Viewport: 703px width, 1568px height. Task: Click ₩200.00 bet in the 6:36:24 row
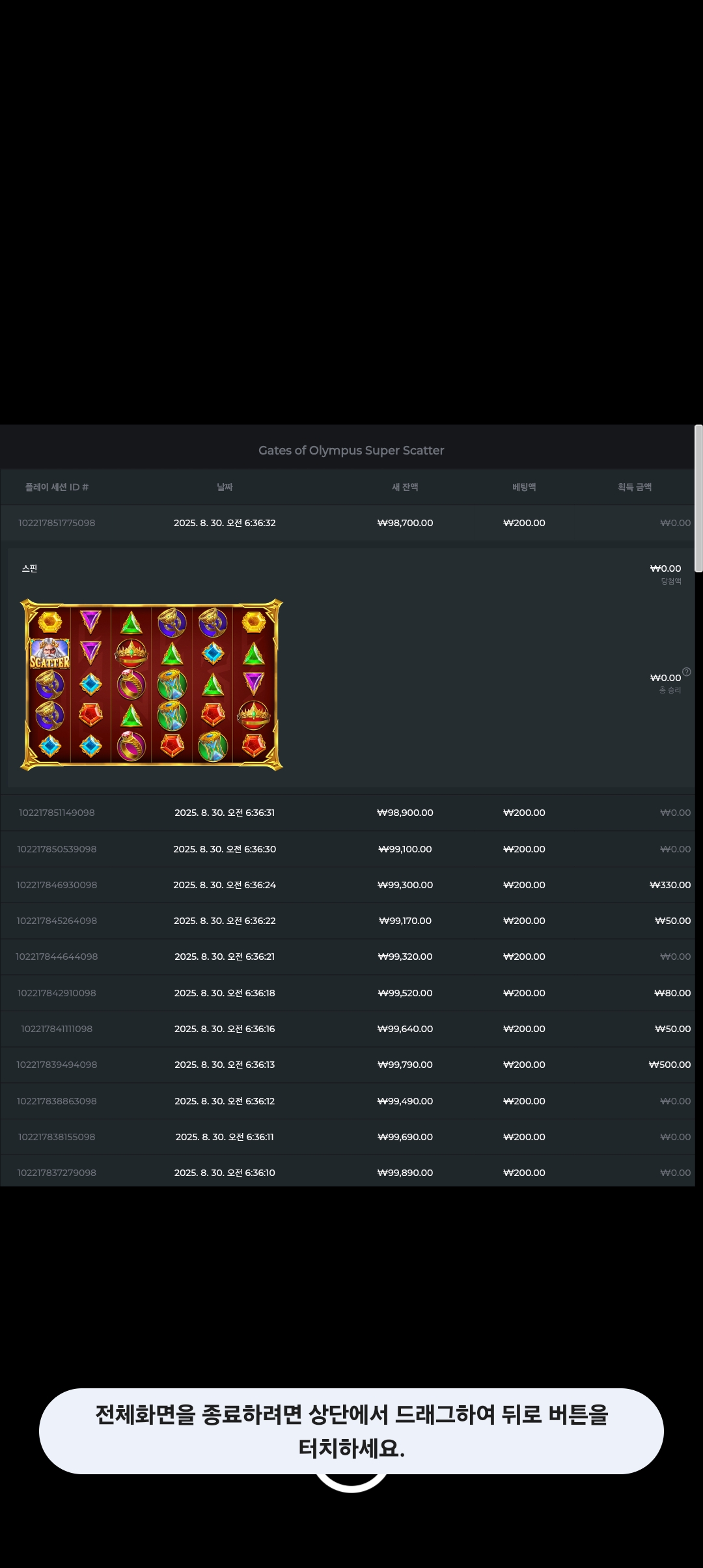(524, 885)
